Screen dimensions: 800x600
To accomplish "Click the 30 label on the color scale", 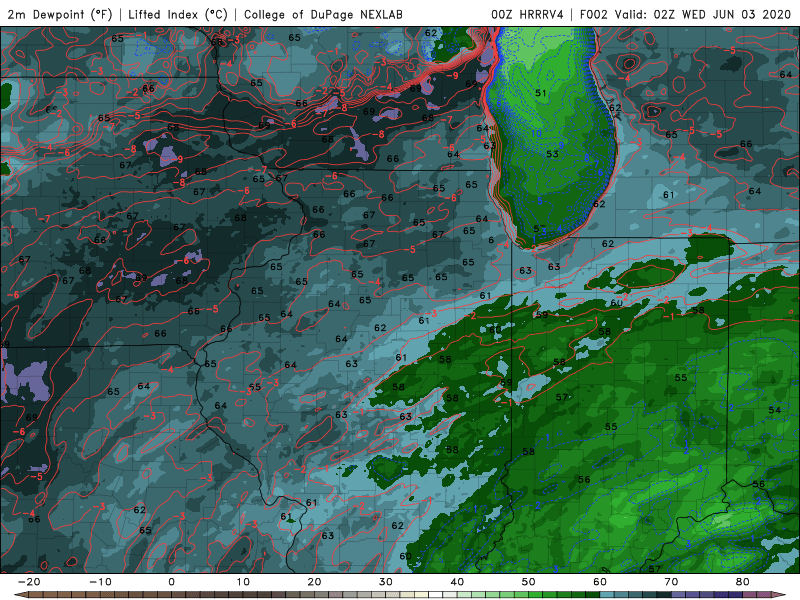I will (386, 582).
